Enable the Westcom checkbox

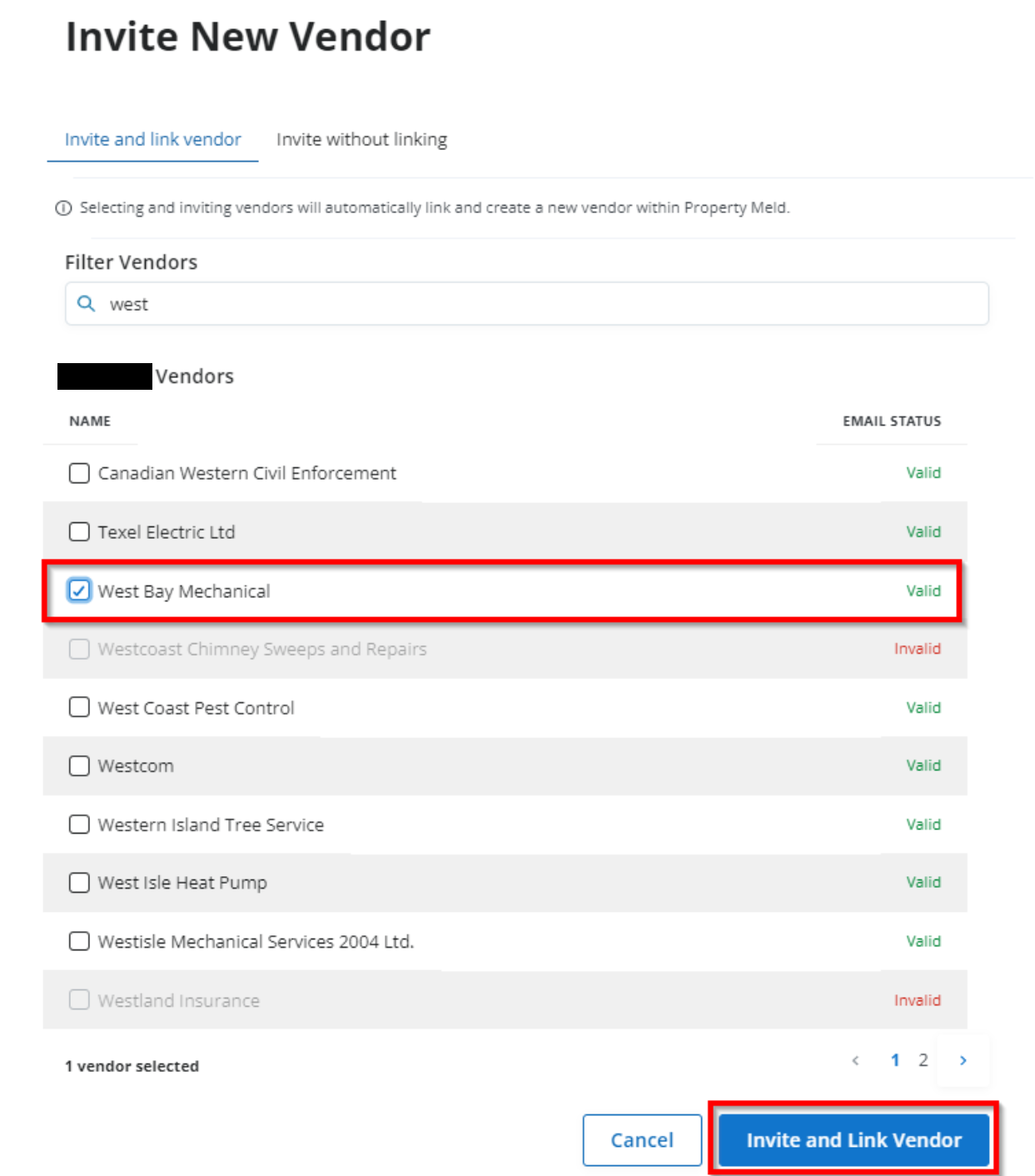coord(78,765)
